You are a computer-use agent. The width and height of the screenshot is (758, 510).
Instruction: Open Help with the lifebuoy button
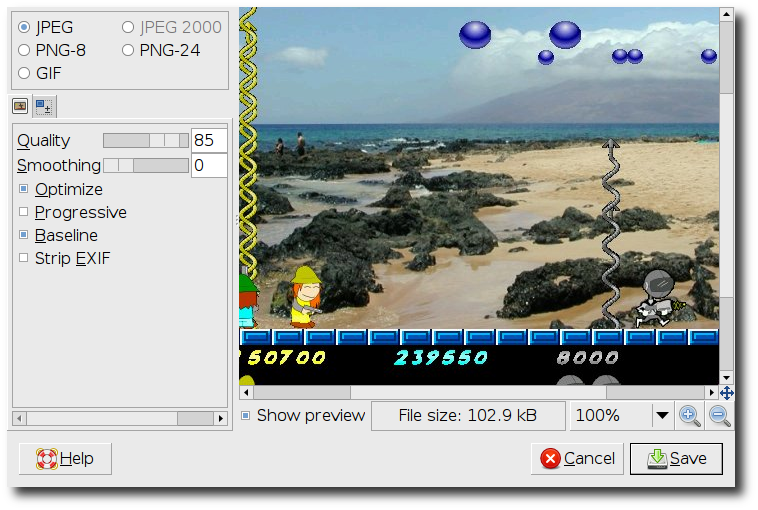pos(65,458)
